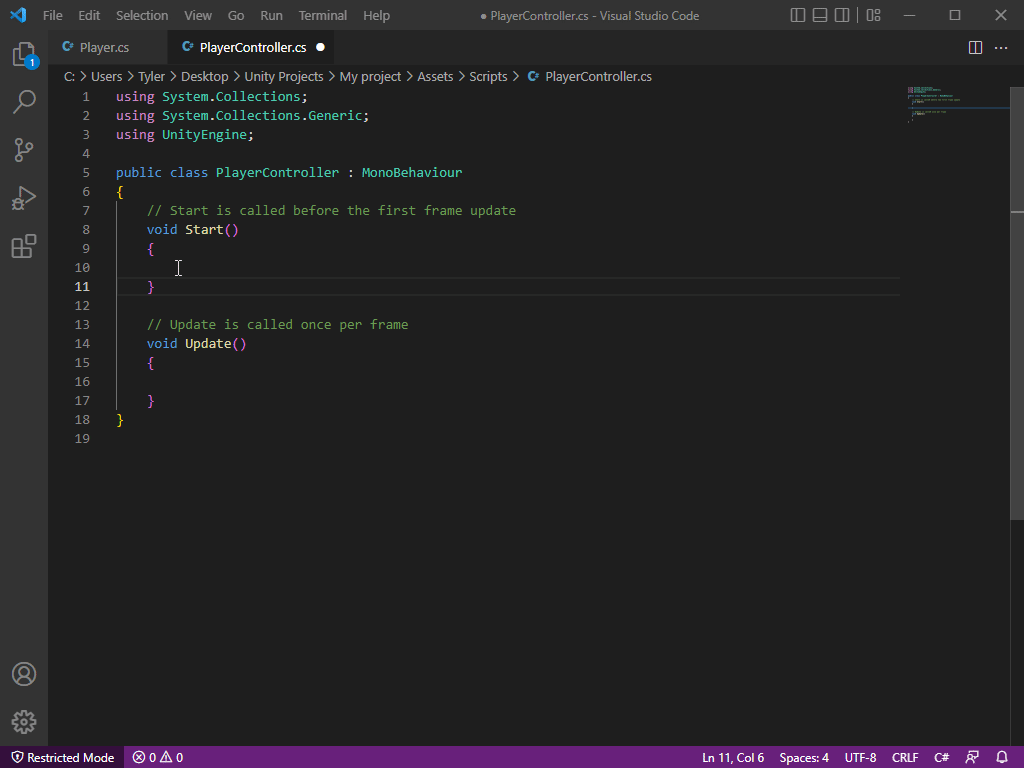
Task: Open the Search view icon
Action: pos(24,102)
